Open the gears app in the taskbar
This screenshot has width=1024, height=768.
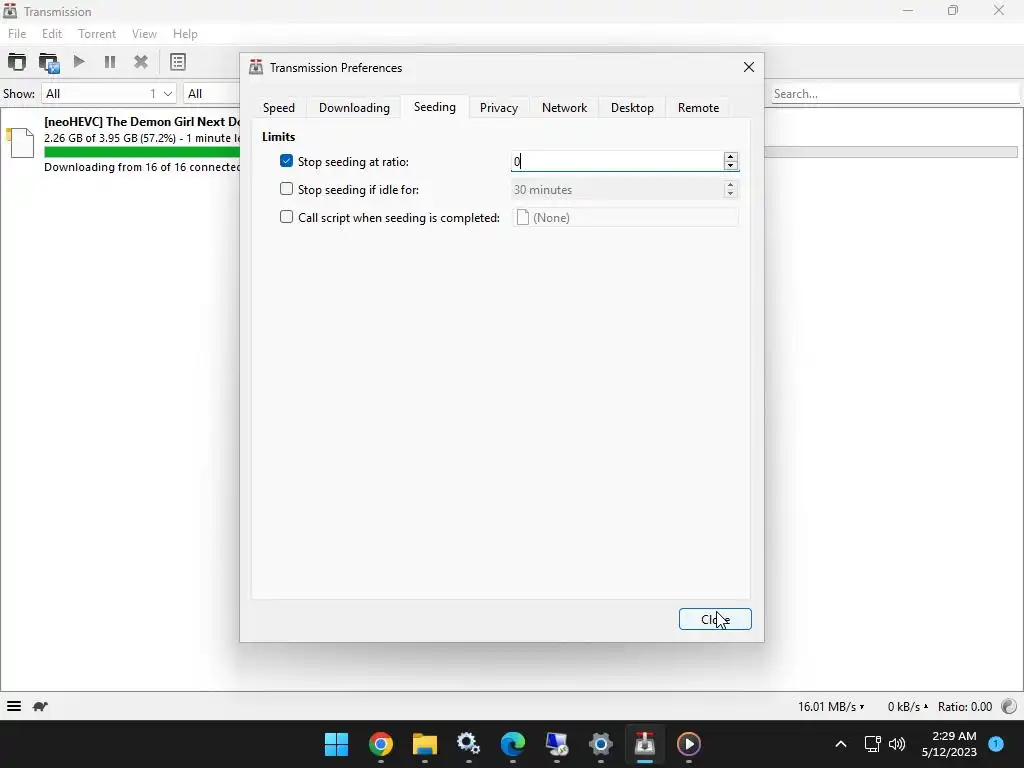(468, 744)
